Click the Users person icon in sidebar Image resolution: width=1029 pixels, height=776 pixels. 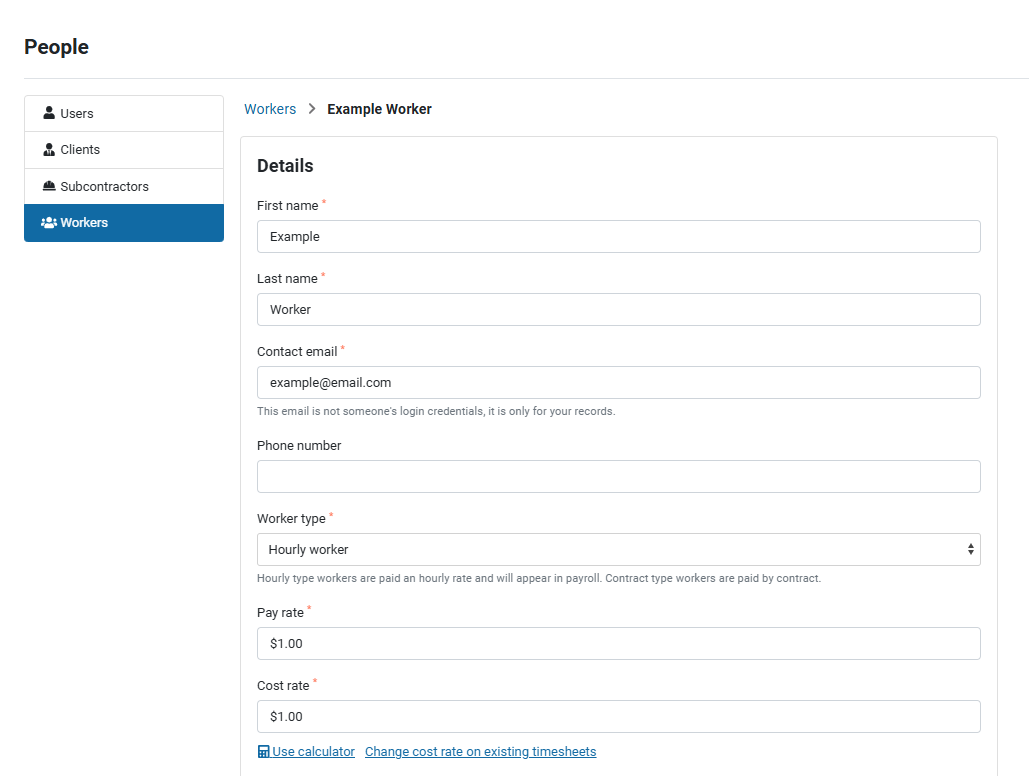[49, 114]
